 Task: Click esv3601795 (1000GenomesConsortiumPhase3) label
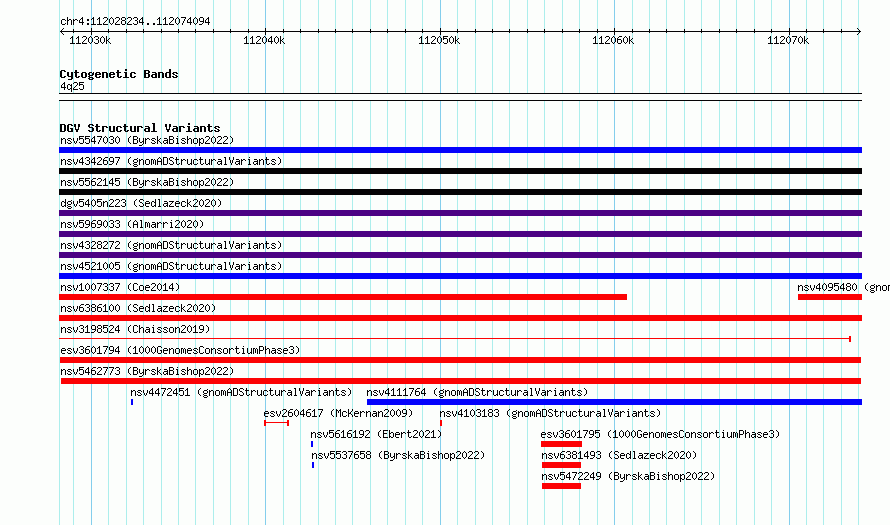click(660, 434)
